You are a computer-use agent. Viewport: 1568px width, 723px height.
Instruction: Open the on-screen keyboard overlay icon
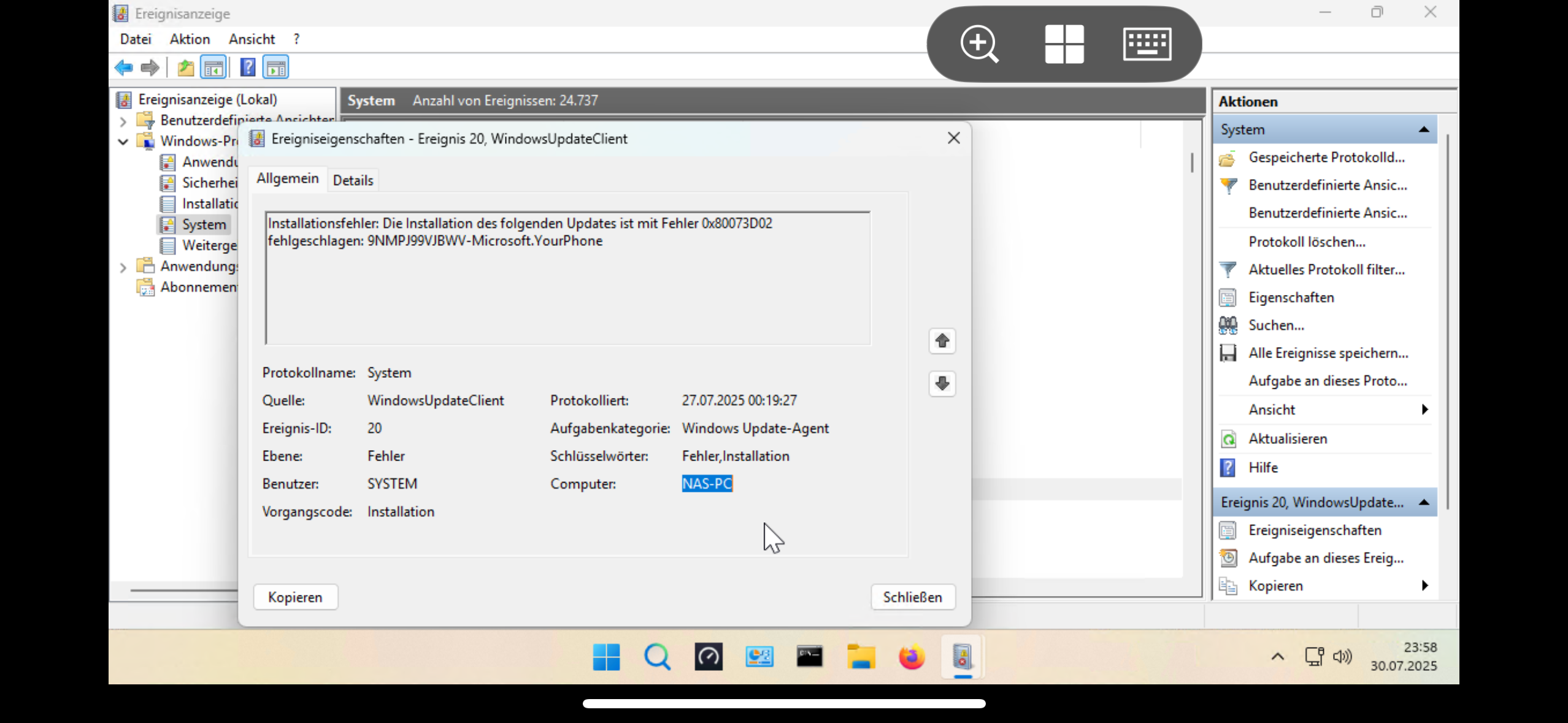click(x=1147, y=44)
